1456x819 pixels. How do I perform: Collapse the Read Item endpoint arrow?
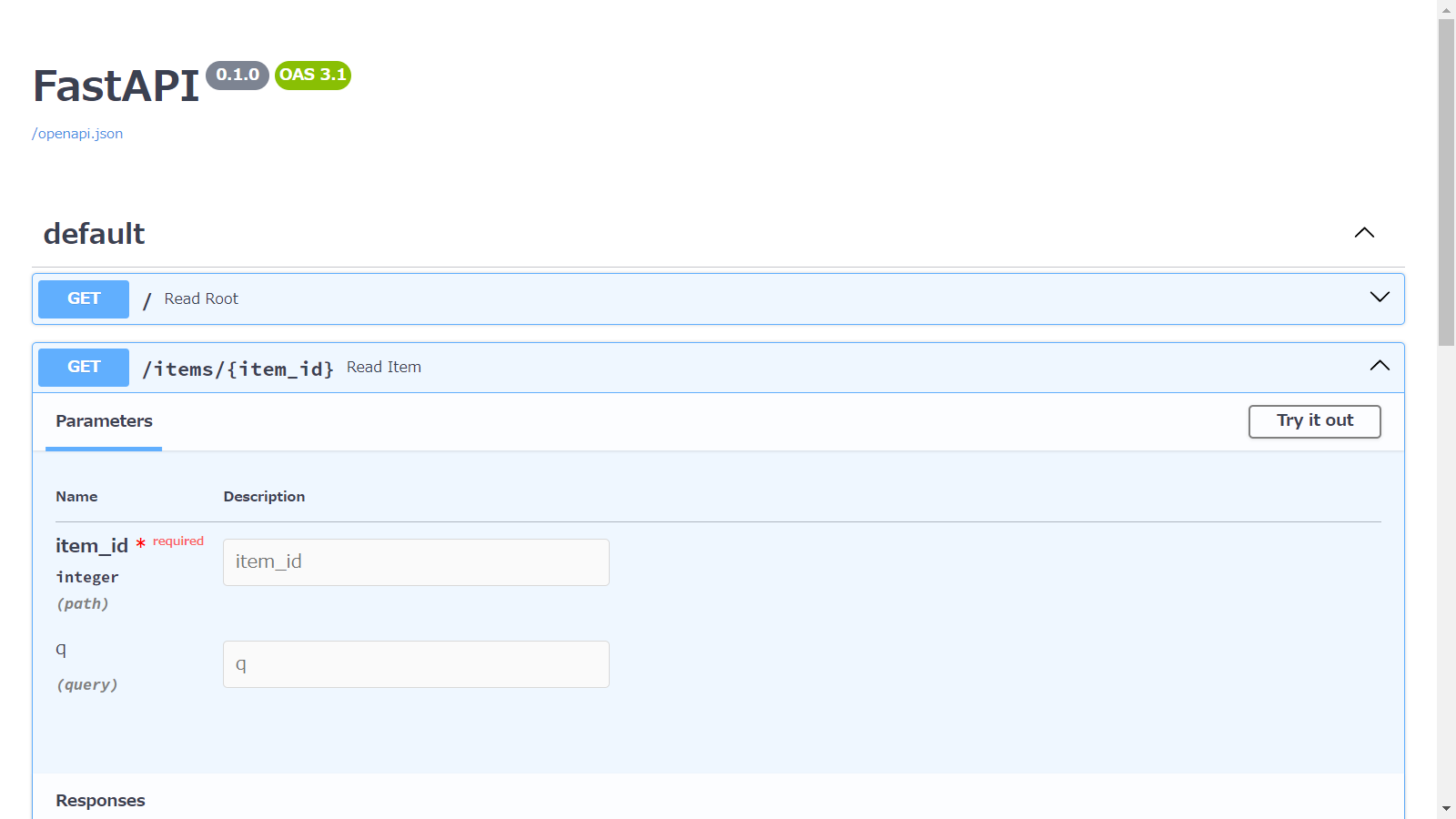pos(1380,366)
